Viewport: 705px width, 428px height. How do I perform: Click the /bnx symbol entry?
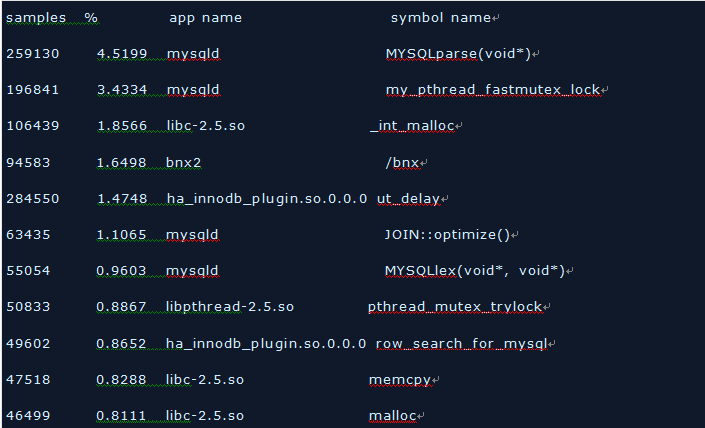pyautogui.click(x=402, y=162)
